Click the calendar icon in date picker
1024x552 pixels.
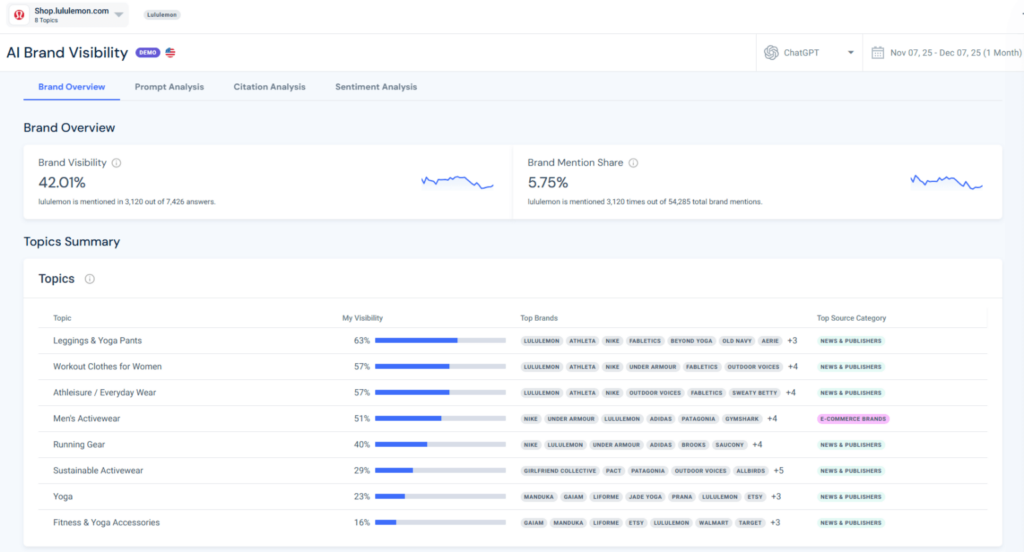(877, 53)
